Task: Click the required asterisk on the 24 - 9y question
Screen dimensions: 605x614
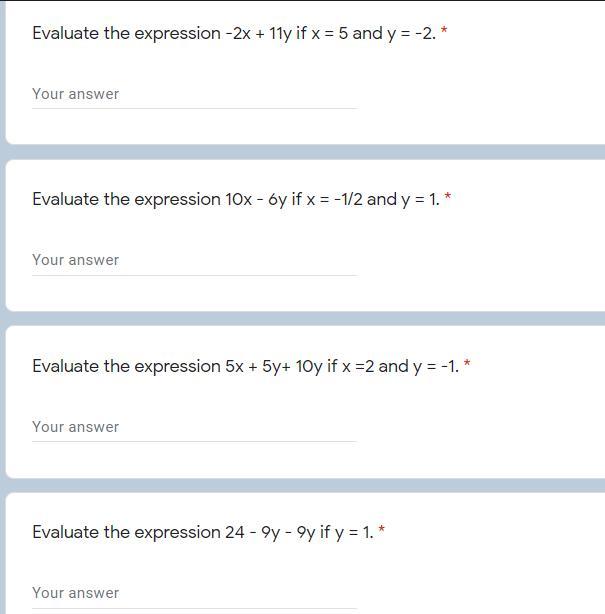Action: click(x=381, y=529)
